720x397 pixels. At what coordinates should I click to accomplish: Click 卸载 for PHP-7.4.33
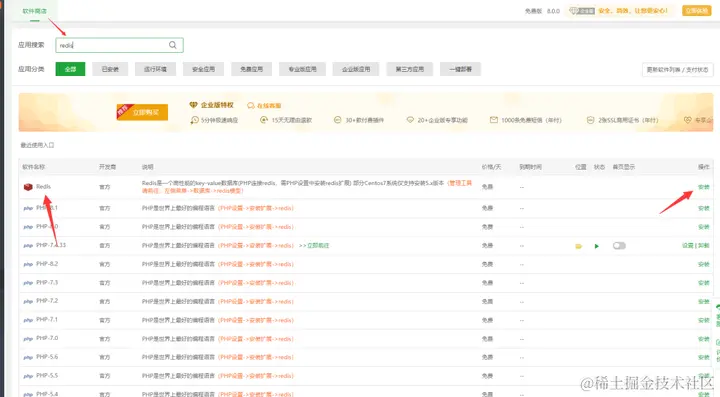(704, 246)
